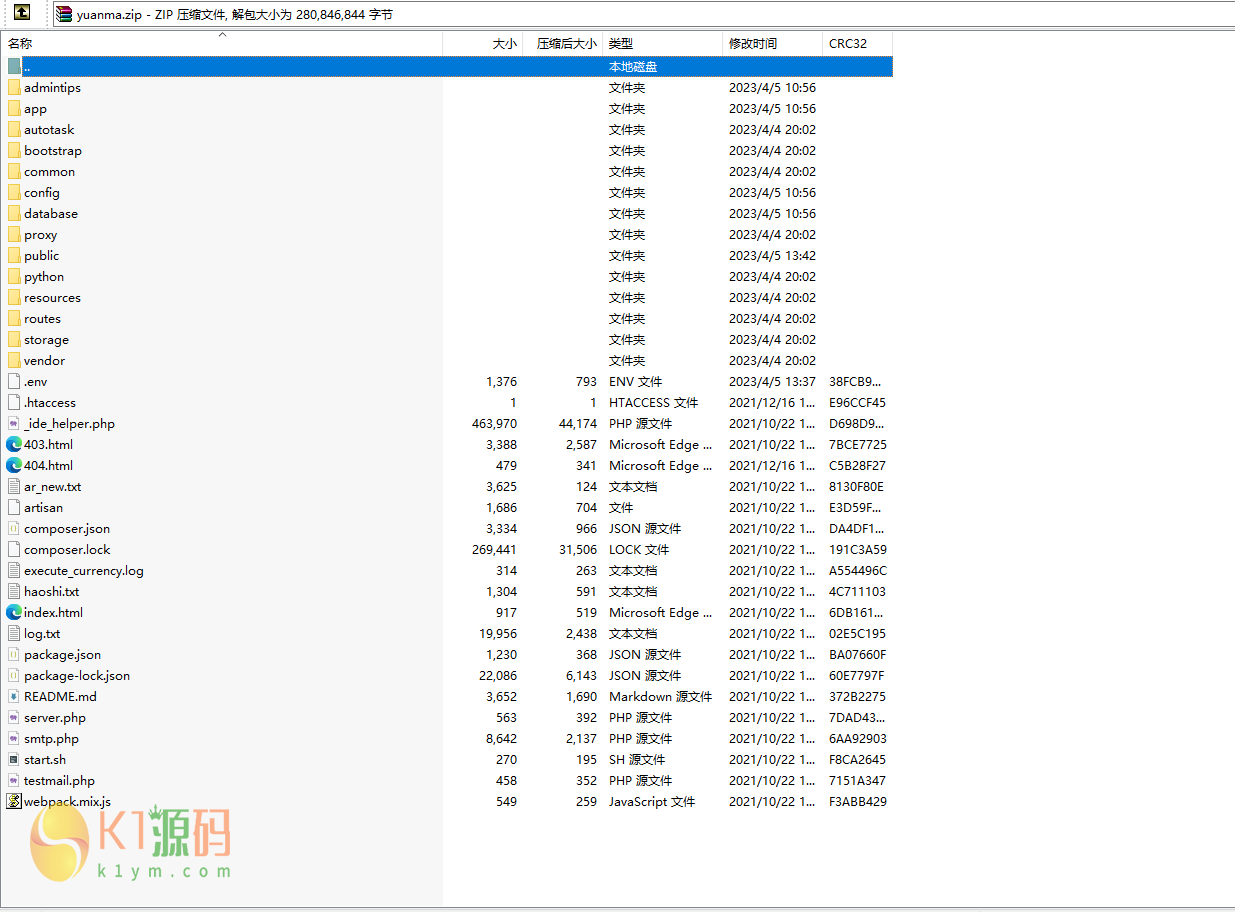Click the script icon of webpack.mix.js

click(x=14, y=801)
